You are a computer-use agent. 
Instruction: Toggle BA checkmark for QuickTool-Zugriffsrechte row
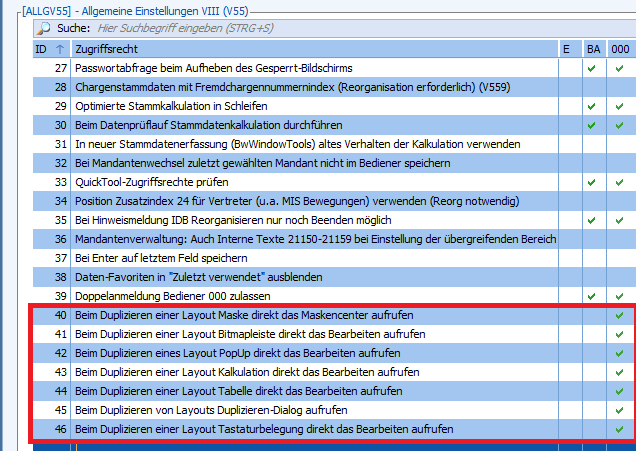[592, 182]
